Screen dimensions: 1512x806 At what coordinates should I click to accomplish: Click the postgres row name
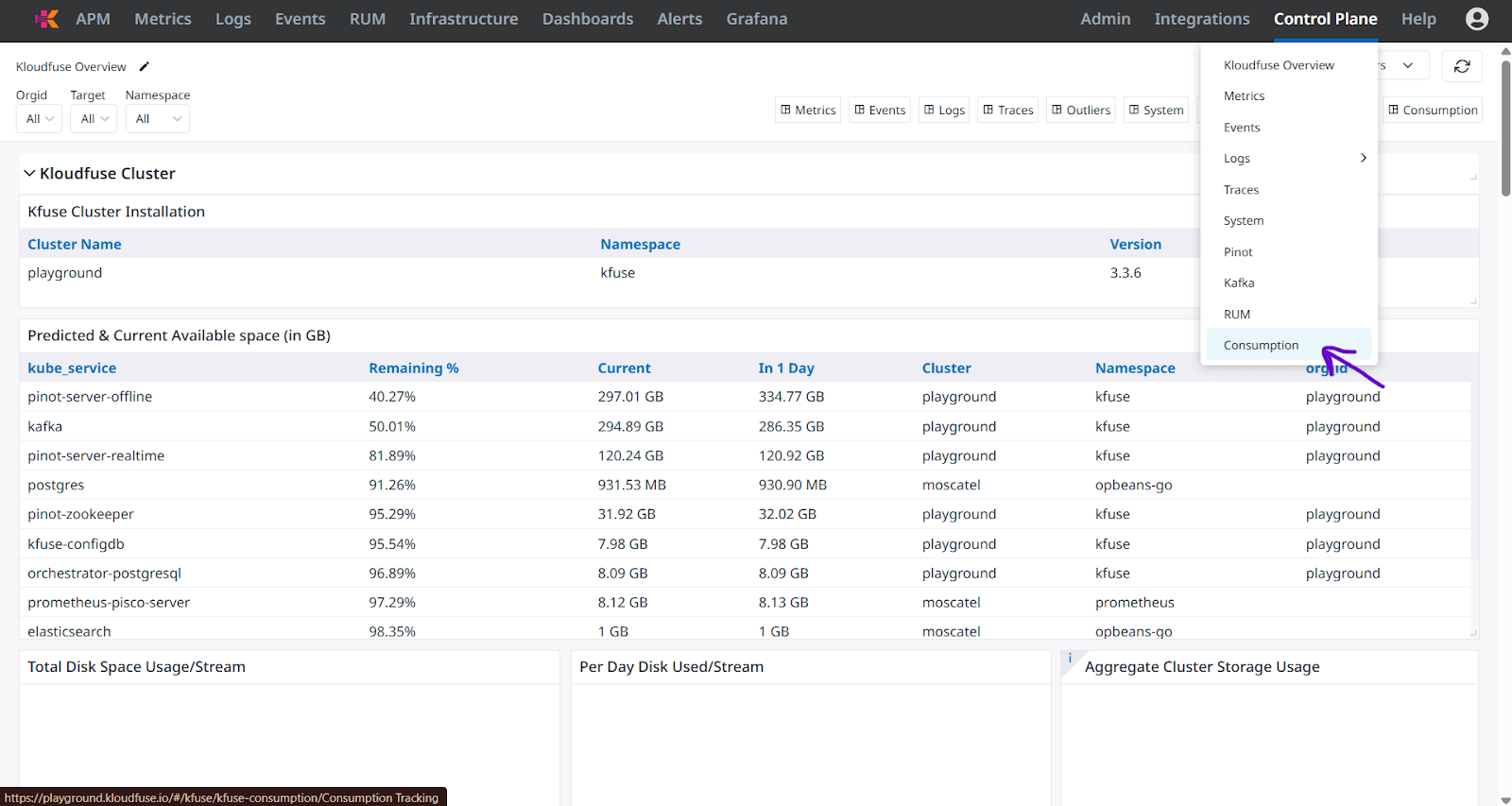point(56,486)
